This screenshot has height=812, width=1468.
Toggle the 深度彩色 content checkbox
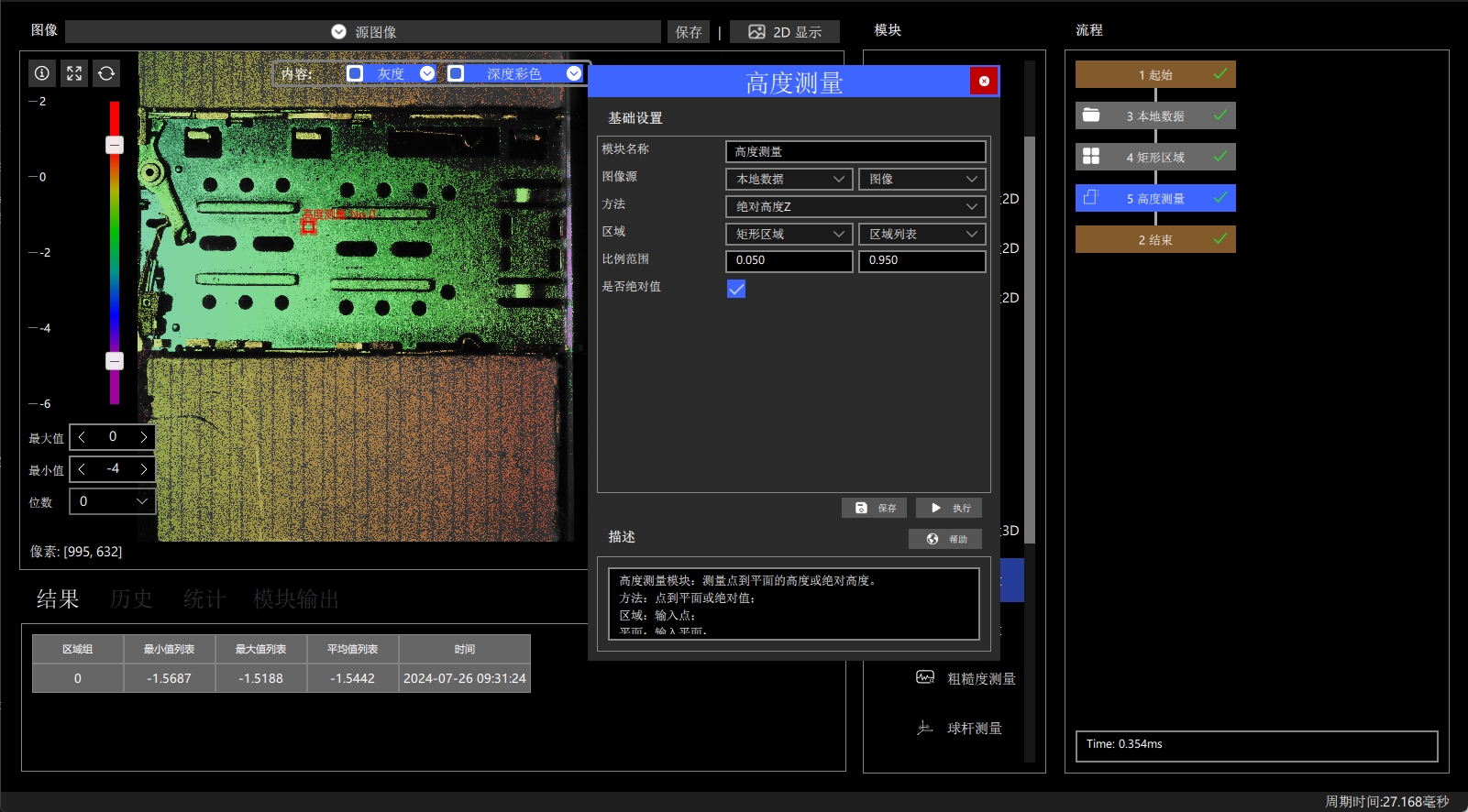coord(456,73)
